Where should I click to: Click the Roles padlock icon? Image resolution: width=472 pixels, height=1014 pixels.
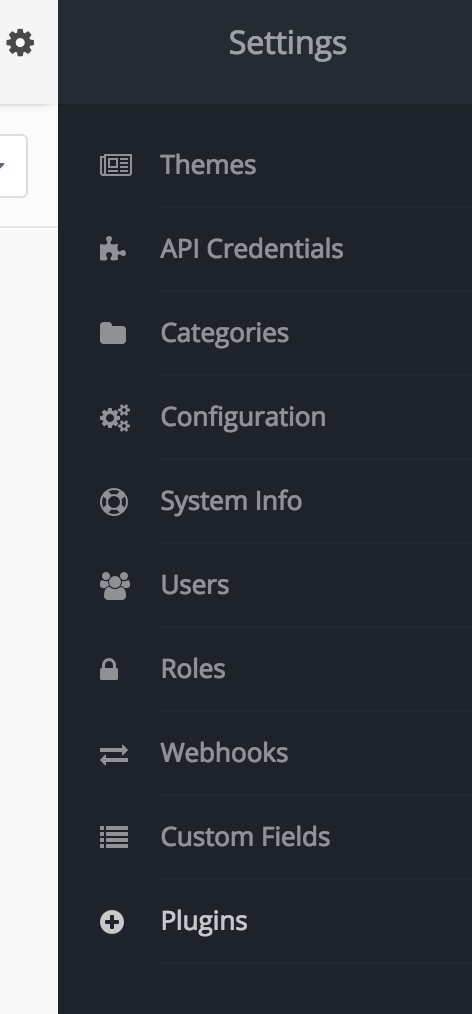(x=109, y=669)
